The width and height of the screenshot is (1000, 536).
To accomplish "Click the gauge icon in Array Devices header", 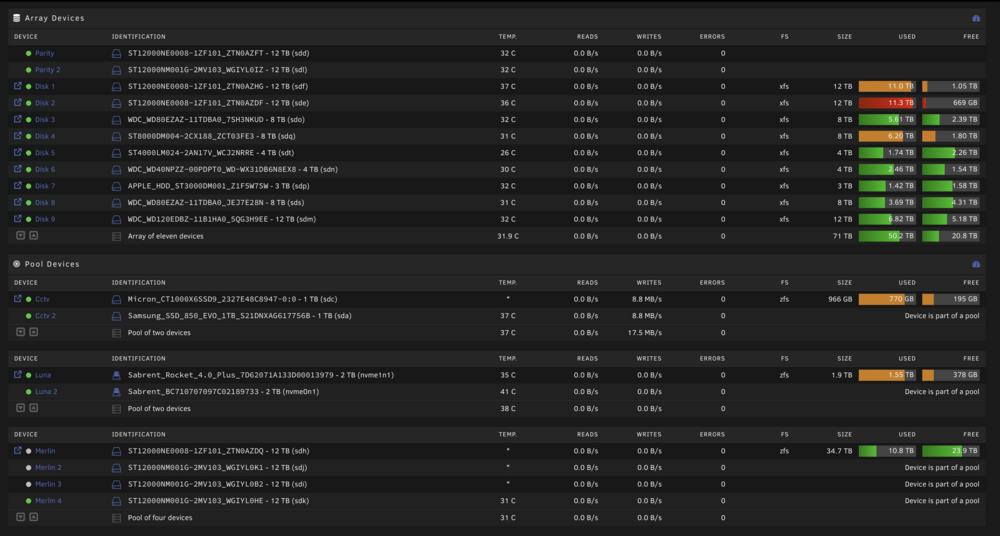I will pyautogui.click(x=976, y=19).
